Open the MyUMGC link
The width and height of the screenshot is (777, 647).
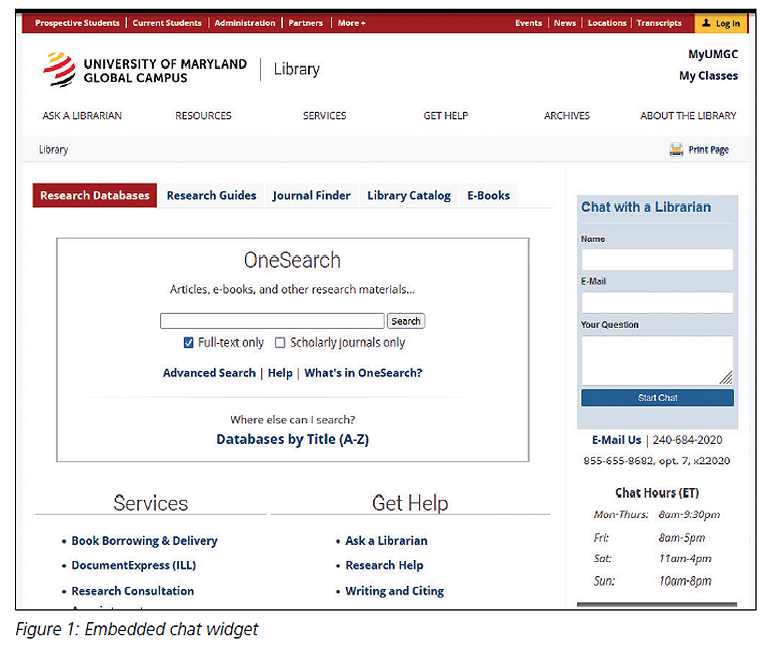click(713, 54)
